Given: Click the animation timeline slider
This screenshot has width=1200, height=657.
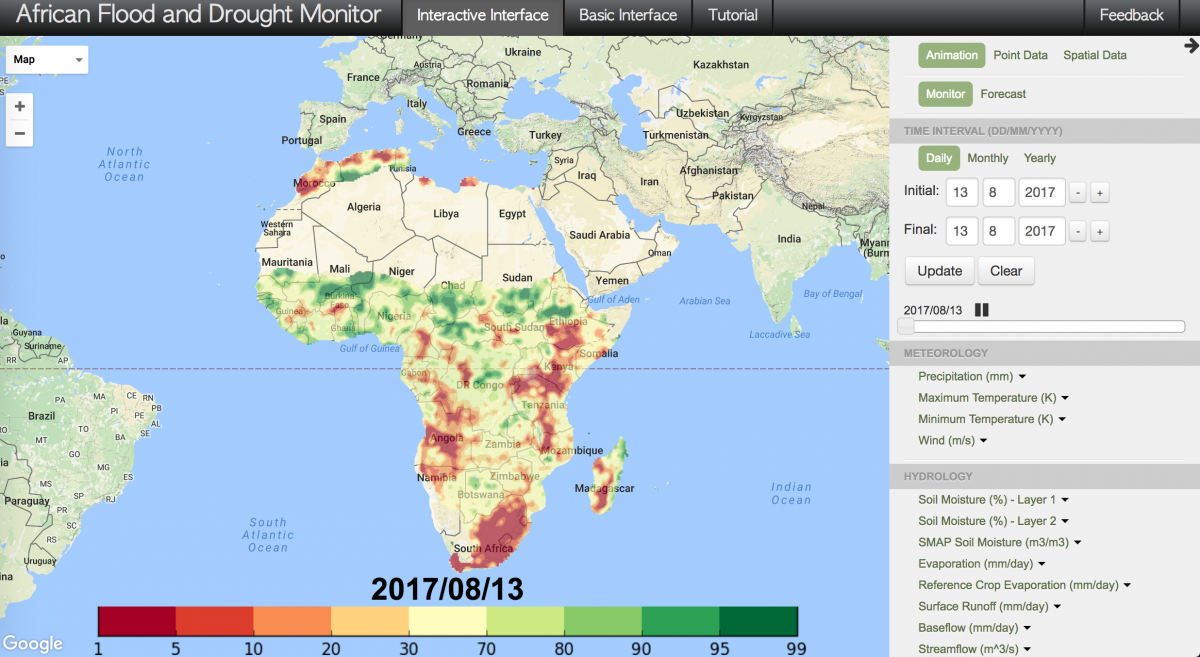Looking at the screenshot, I should (x=1045, y=327).
